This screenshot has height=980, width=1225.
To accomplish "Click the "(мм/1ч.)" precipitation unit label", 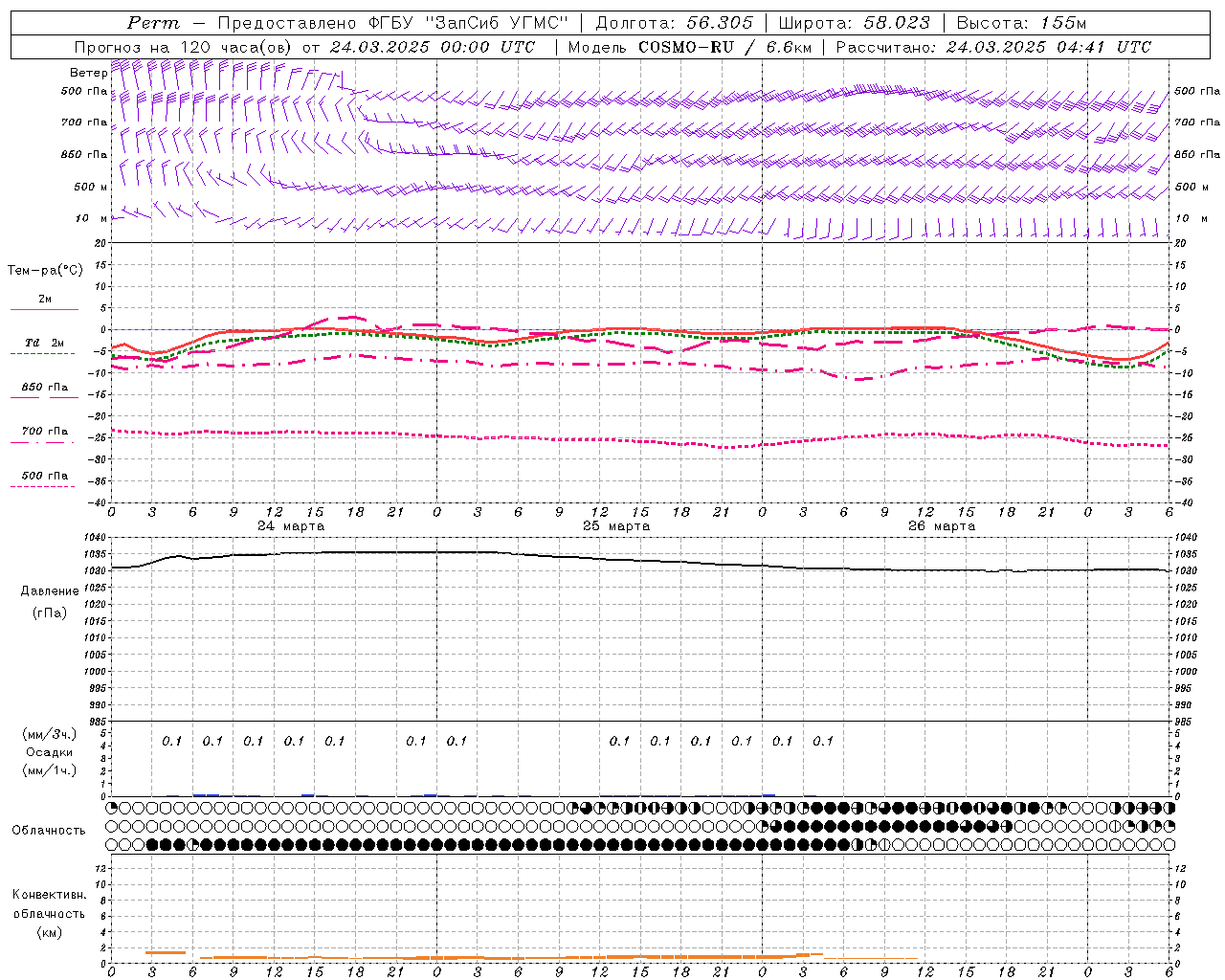I will pyautogui.click(x=50, y=770).
